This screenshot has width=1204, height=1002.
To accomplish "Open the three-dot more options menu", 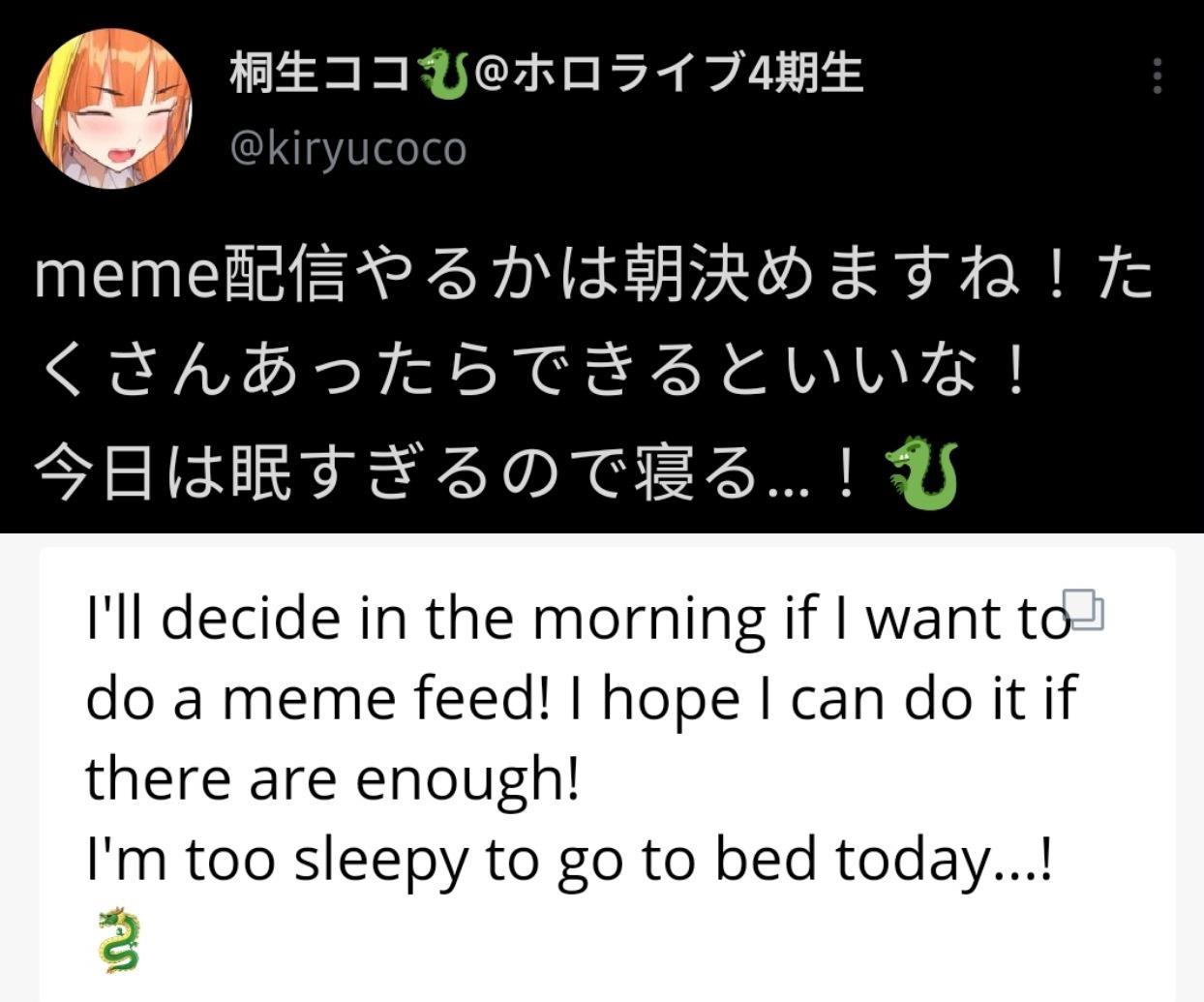I will (1157, 76).
